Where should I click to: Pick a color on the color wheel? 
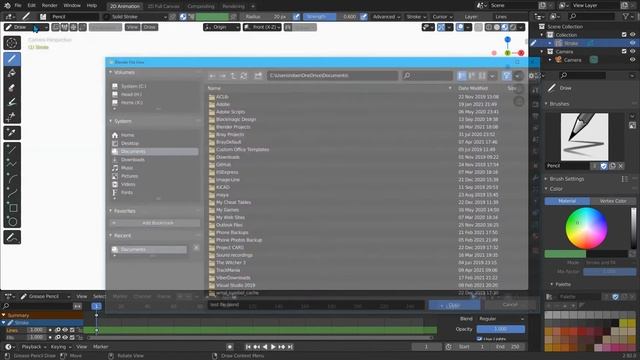586,228
